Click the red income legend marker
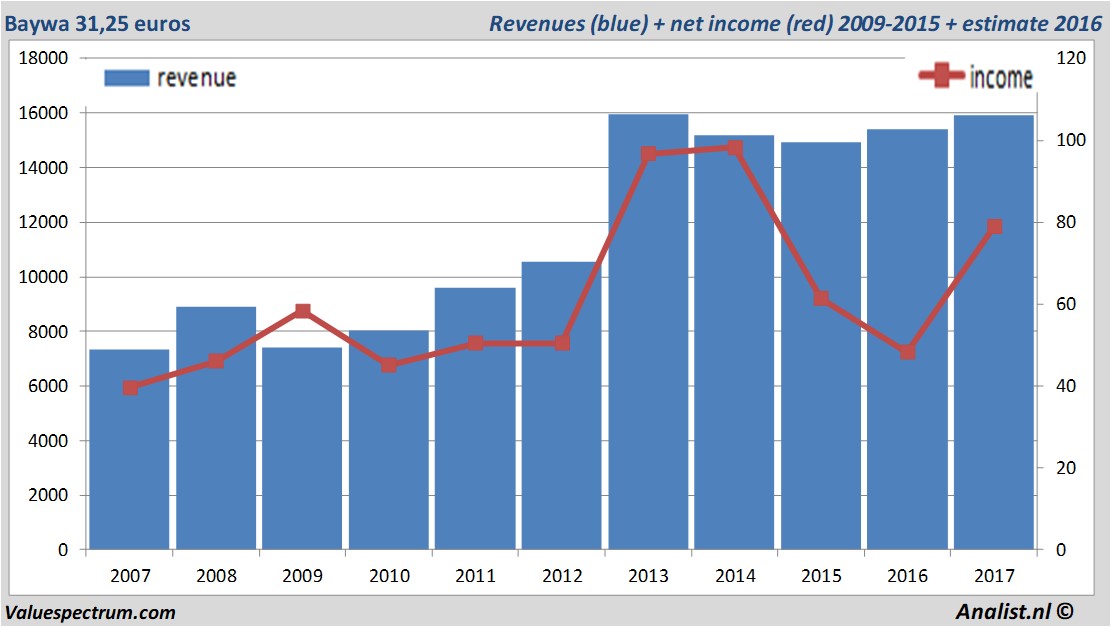Screen dimensions: 1111x627 942,75
